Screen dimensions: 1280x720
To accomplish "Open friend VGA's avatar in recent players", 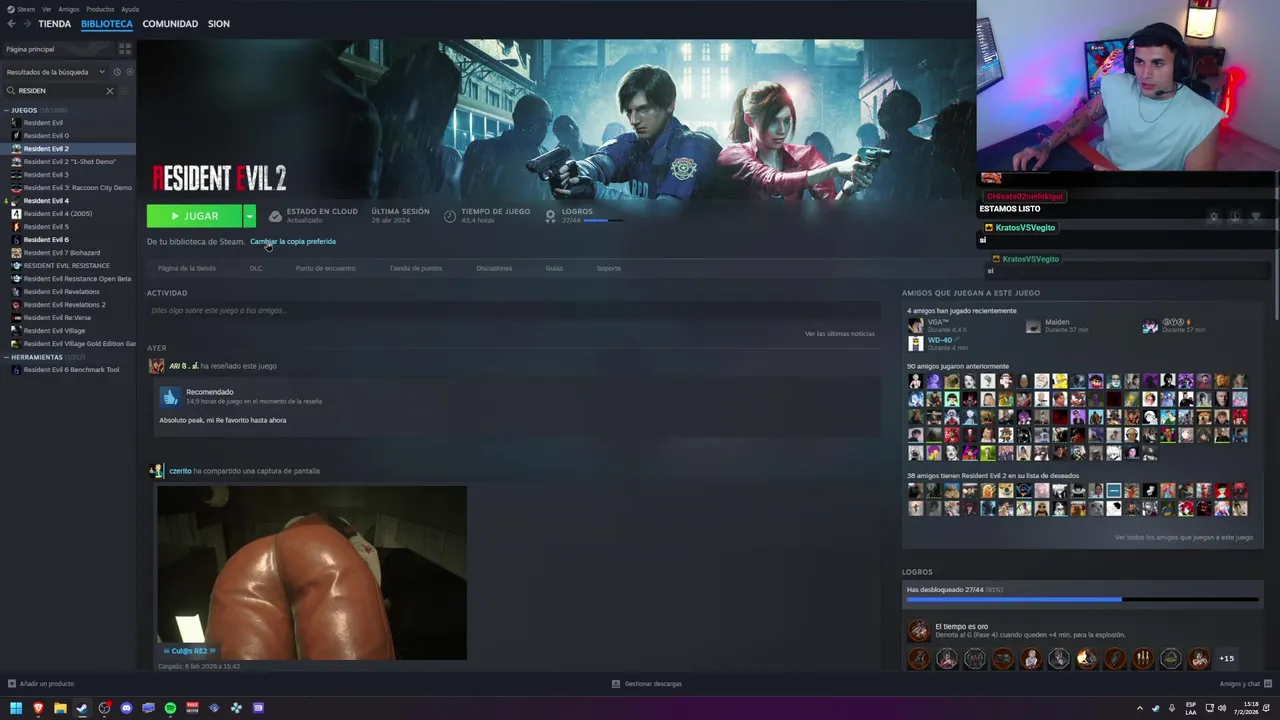I will click(x=915, y=326).
